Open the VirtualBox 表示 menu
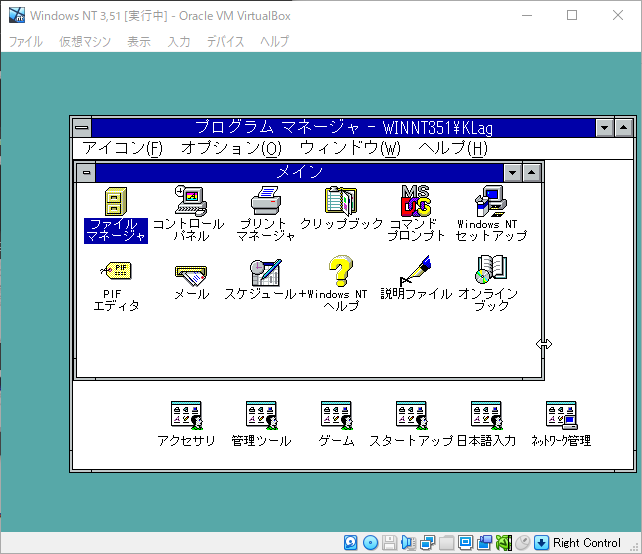 click(139, 41)
